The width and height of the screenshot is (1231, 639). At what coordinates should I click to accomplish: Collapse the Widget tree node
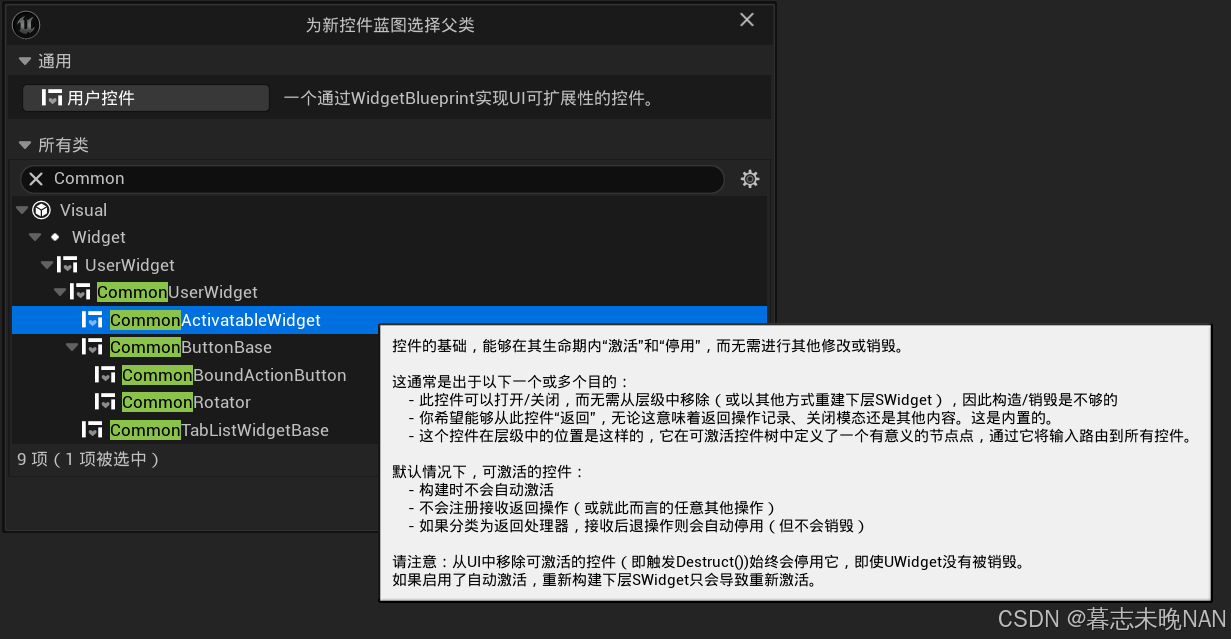pos(35,237)
